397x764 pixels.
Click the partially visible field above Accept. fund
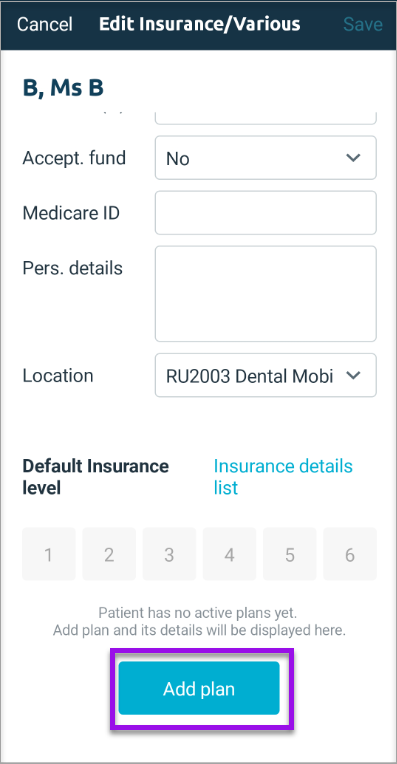pos(265,117)
